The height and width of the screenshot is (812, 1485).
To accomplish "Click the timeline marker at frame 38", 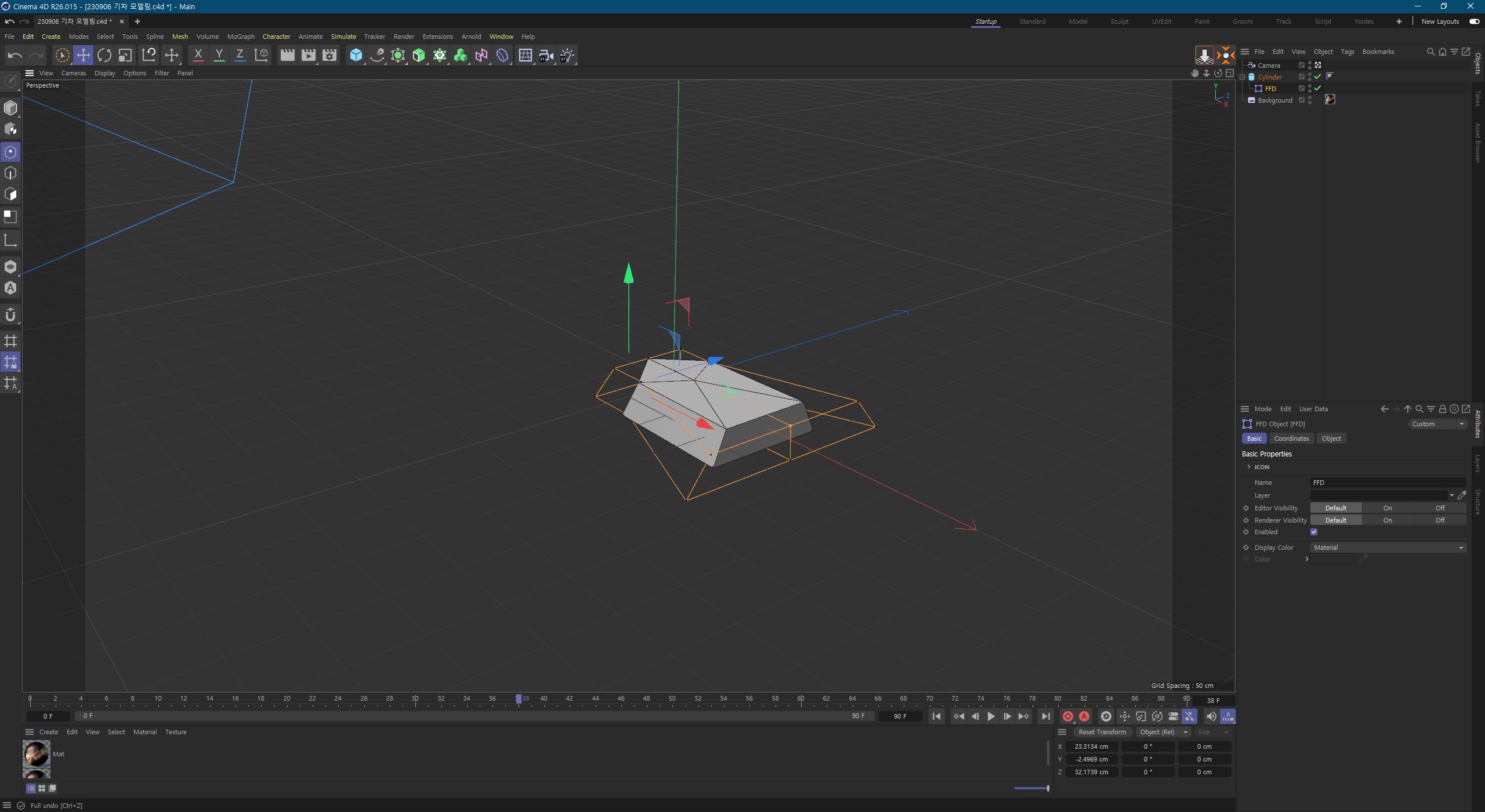I will (x=519, y=699).
